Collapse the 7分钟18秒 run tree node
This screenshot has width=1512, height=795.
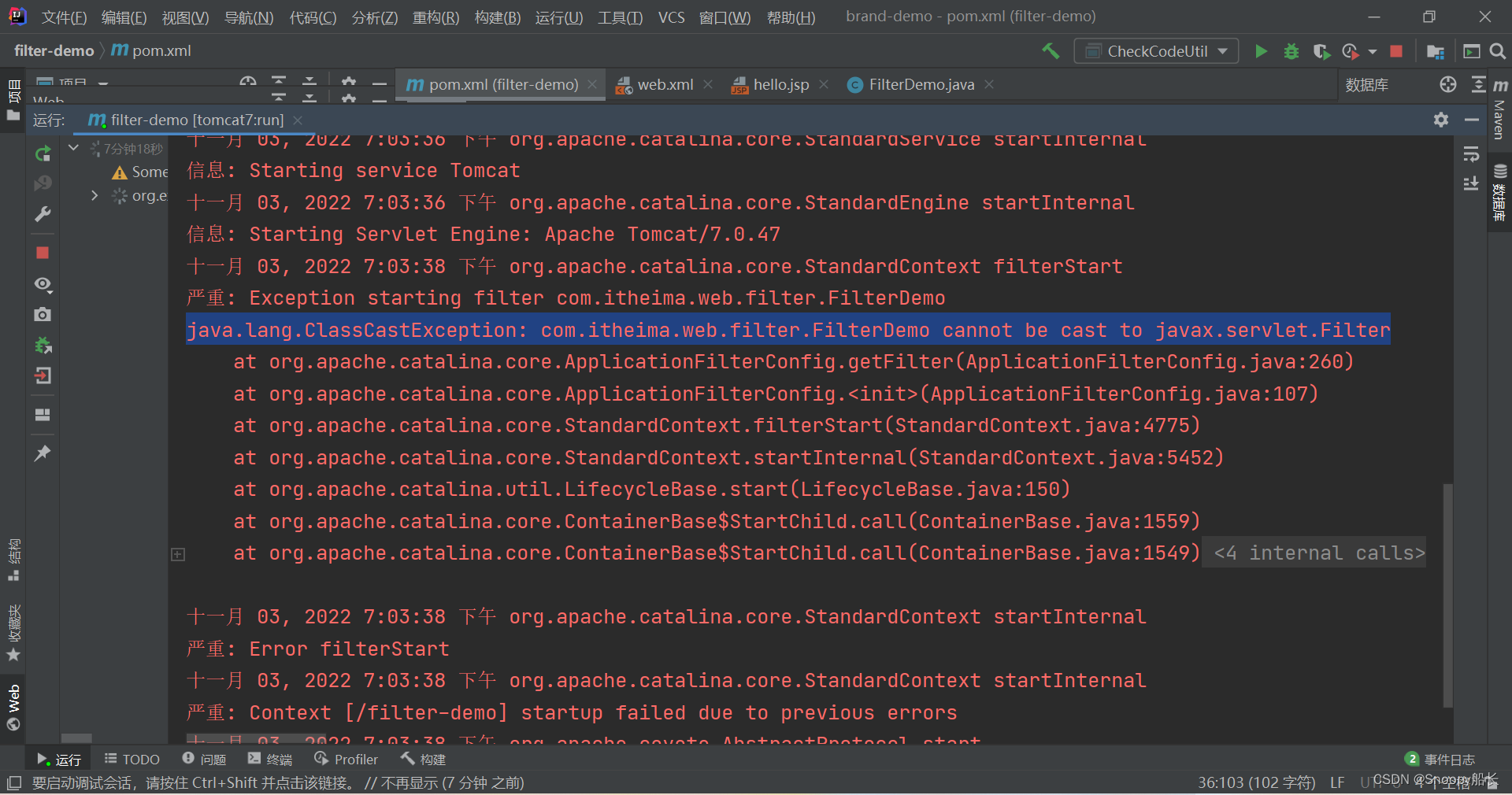coord(73,147)
